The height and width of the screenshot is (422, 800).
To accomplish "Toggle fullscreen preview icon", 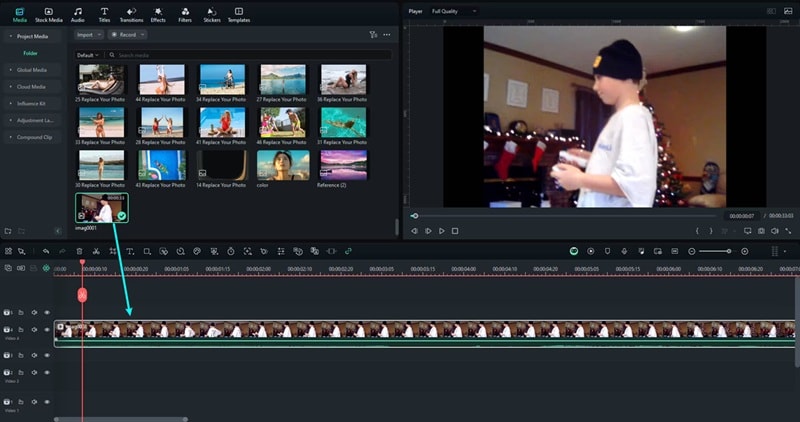I will click(x=788, y=231).
